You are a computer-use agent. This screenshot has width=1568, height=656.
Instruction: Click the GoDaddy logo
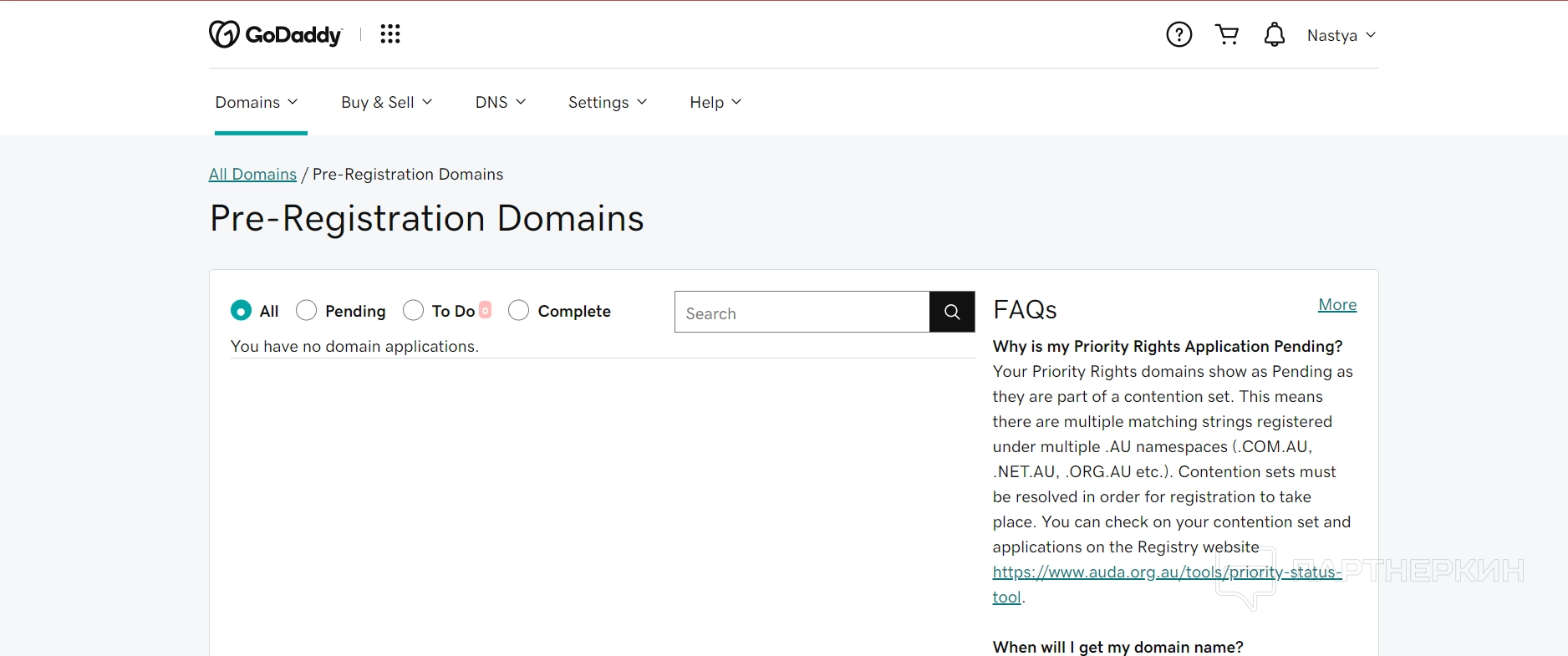[x=275, y=34]
